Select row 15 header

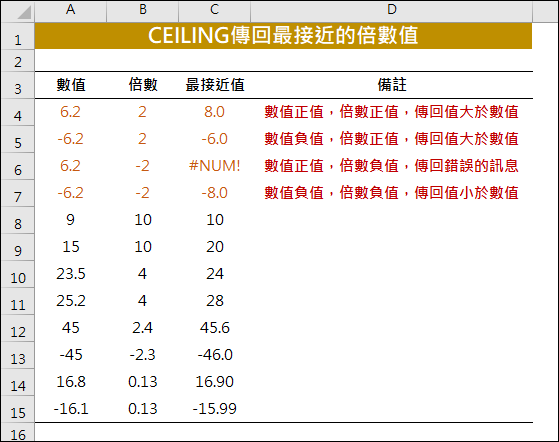[x=17, y=410]
